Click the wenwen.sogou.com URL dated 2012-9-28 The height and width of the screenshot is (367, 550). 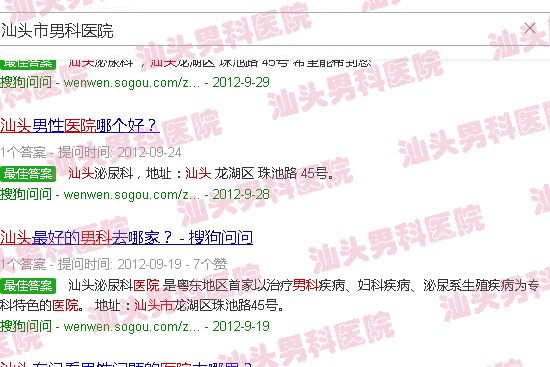pos(132,194)
